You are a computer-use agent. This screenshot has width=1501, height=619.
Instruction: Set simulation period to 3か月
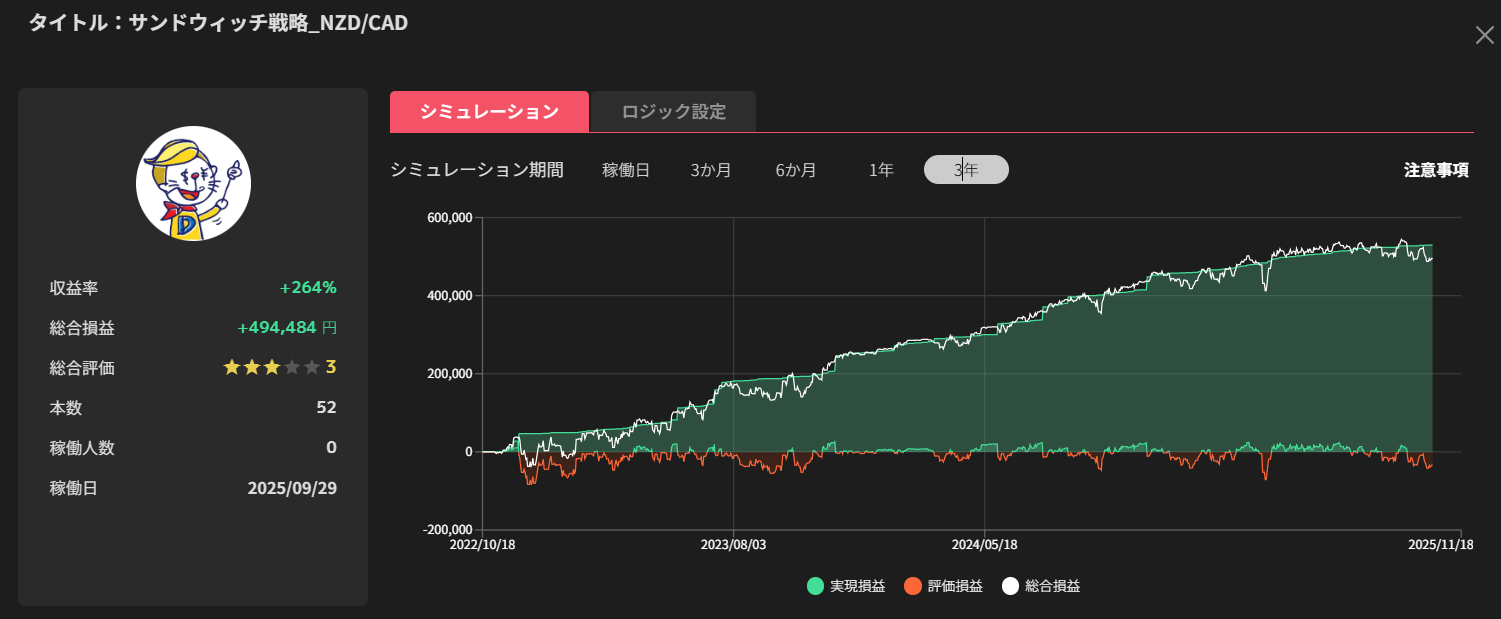pos(711,170)
